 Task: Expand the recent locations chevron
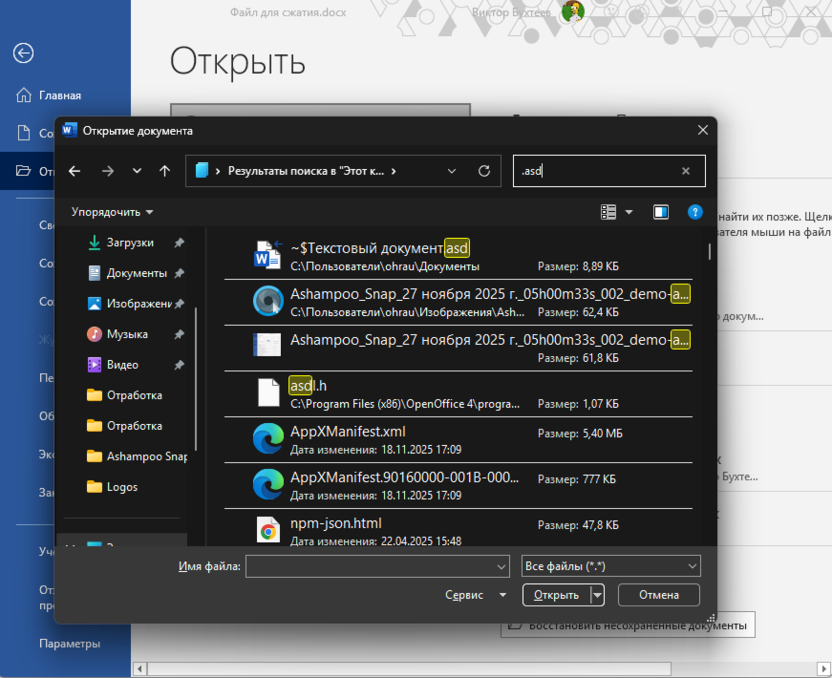point(137,171)
